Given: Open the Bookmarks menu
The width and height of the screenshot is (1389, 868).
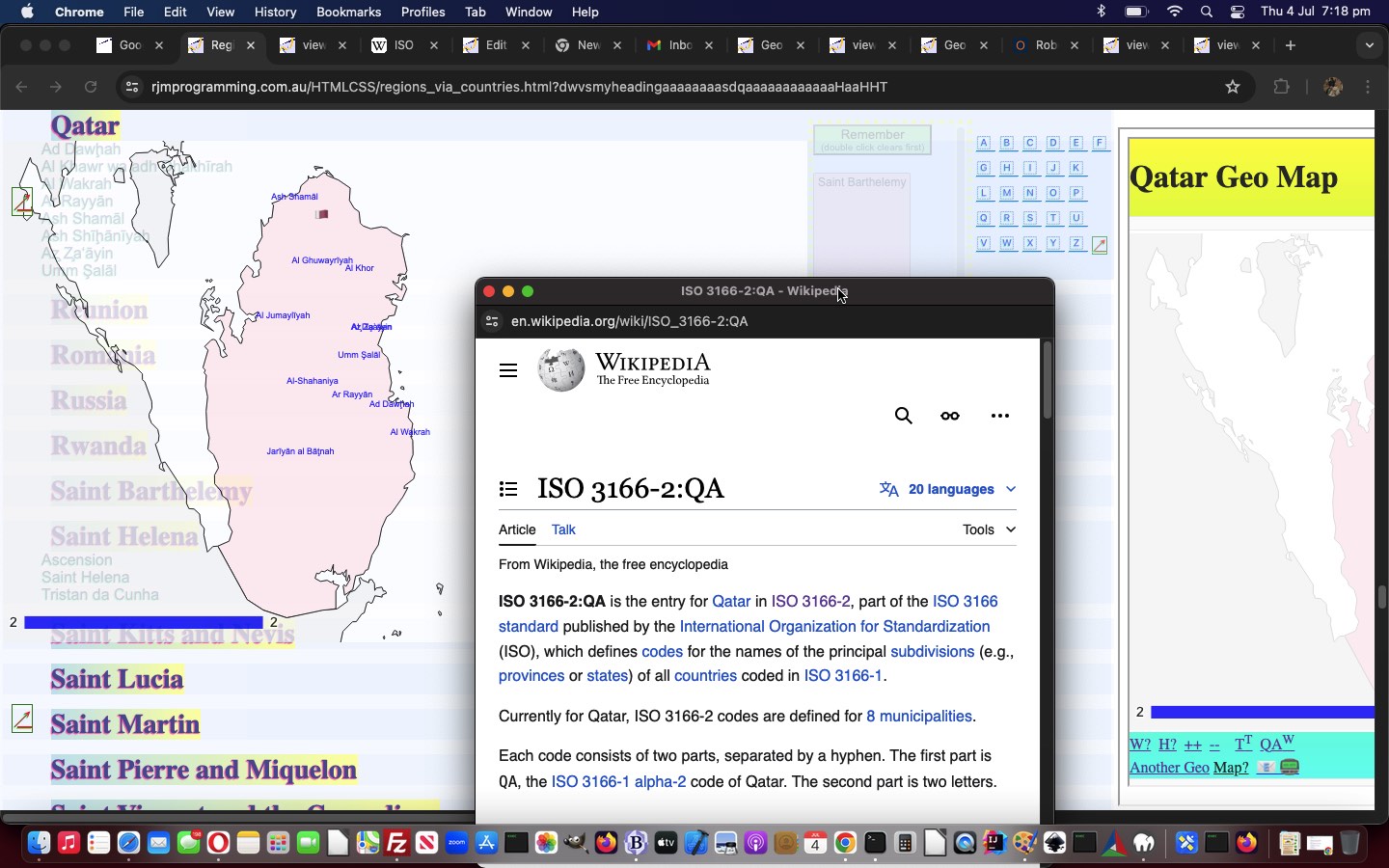Looking at the screenshot, I should coord(348,12).
